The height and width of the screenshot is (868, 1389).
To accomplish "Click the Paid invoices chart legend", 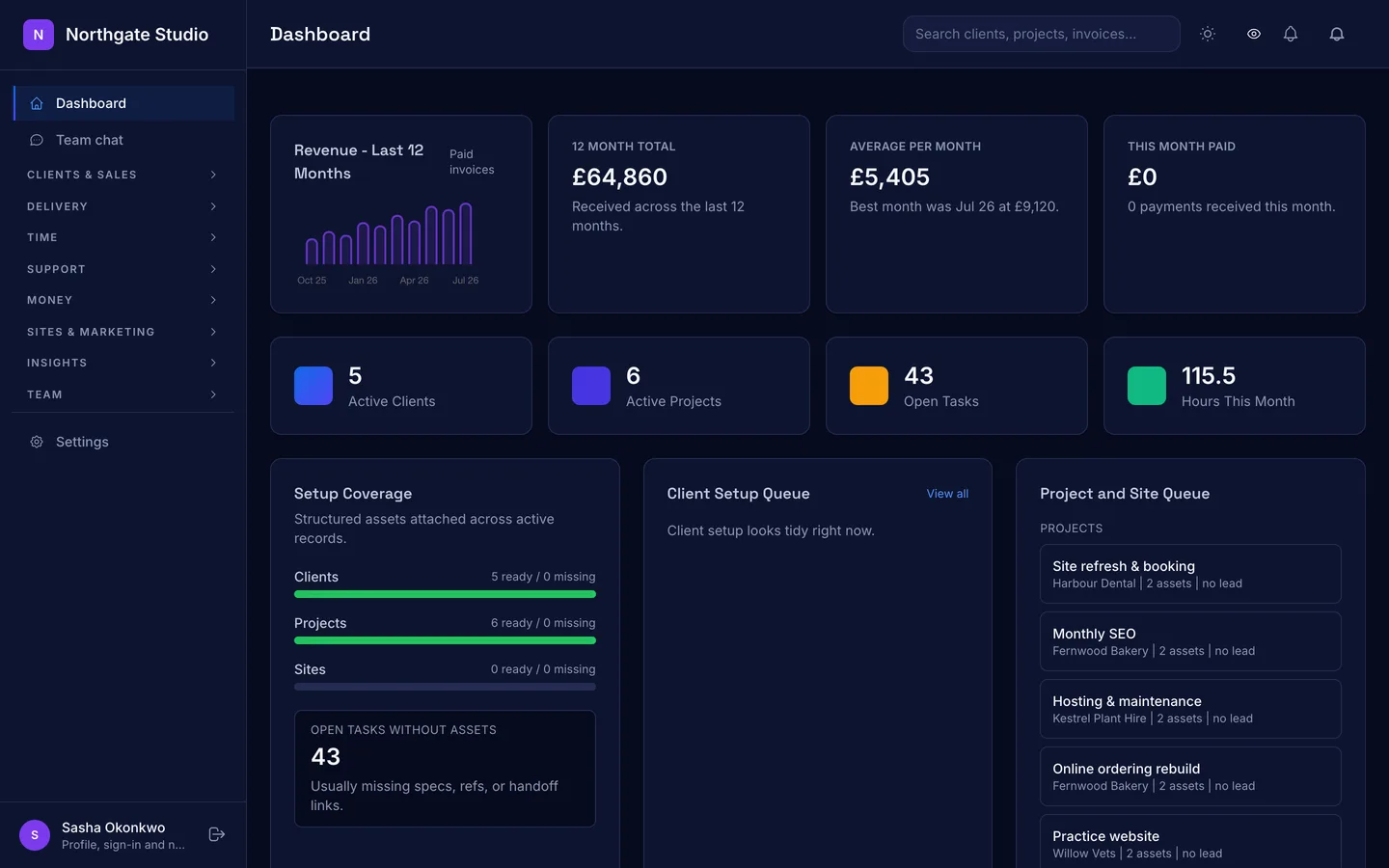I will tap(472, 162).
